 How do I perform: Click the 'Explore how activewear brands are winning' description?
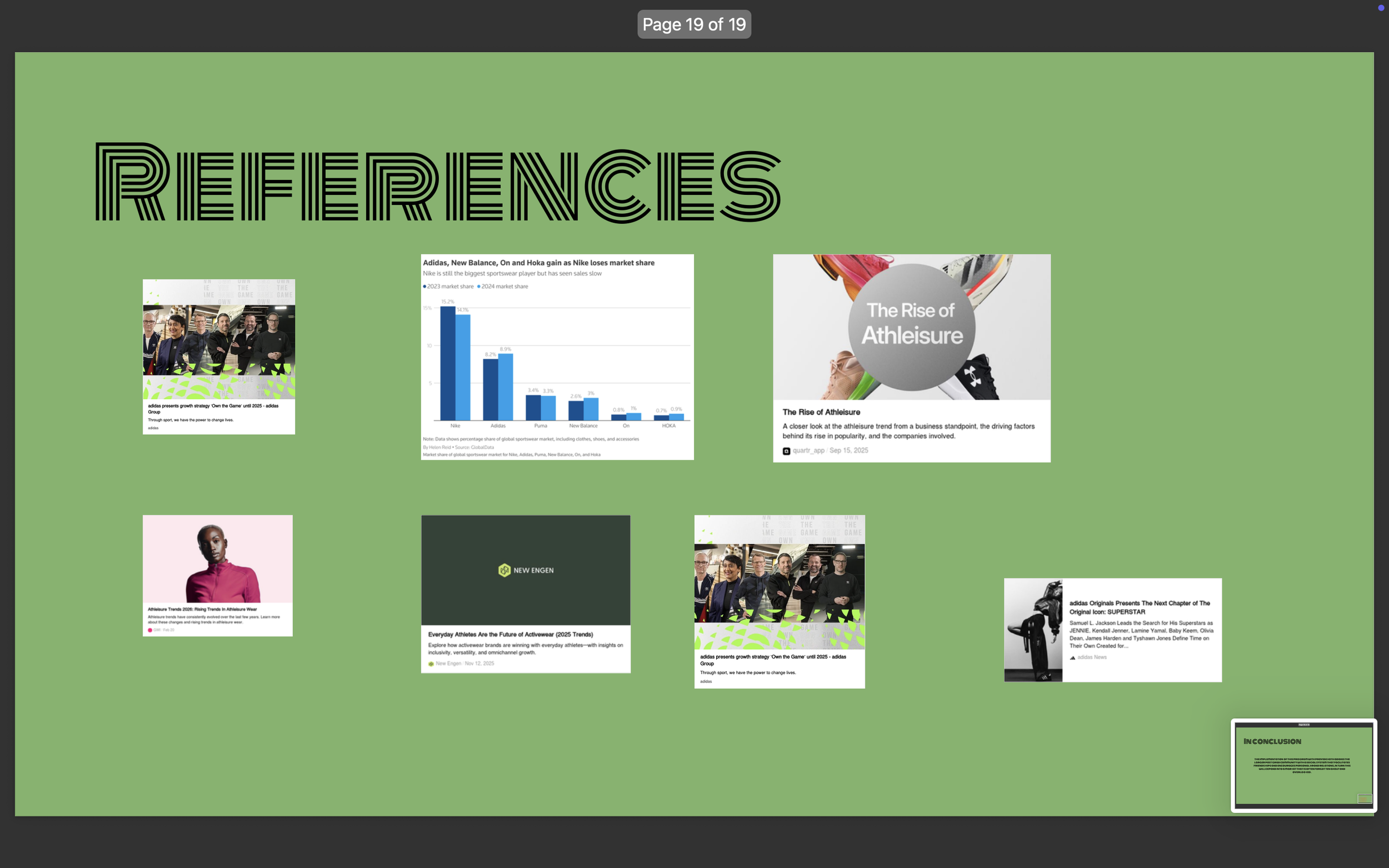point(526,649)
